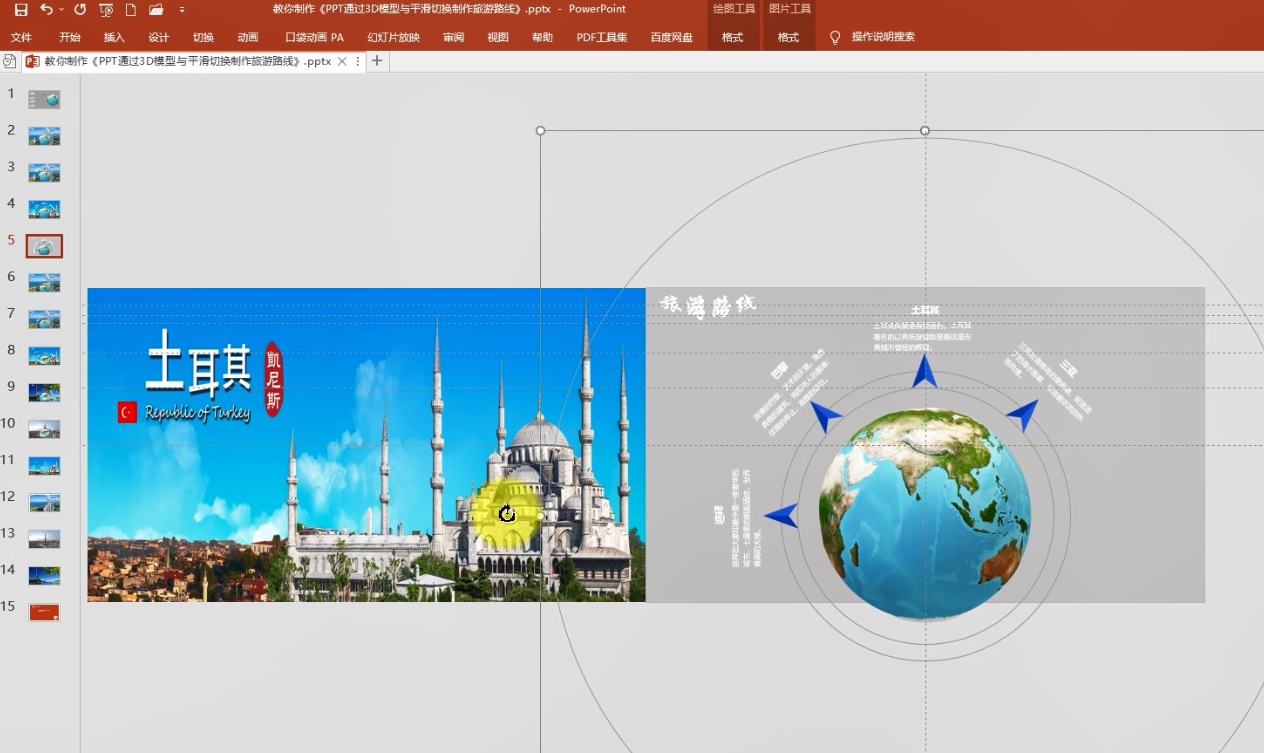Click the 操作说明搜索 search field
This screenshot has width=1264, height=753.
point(883,37)
